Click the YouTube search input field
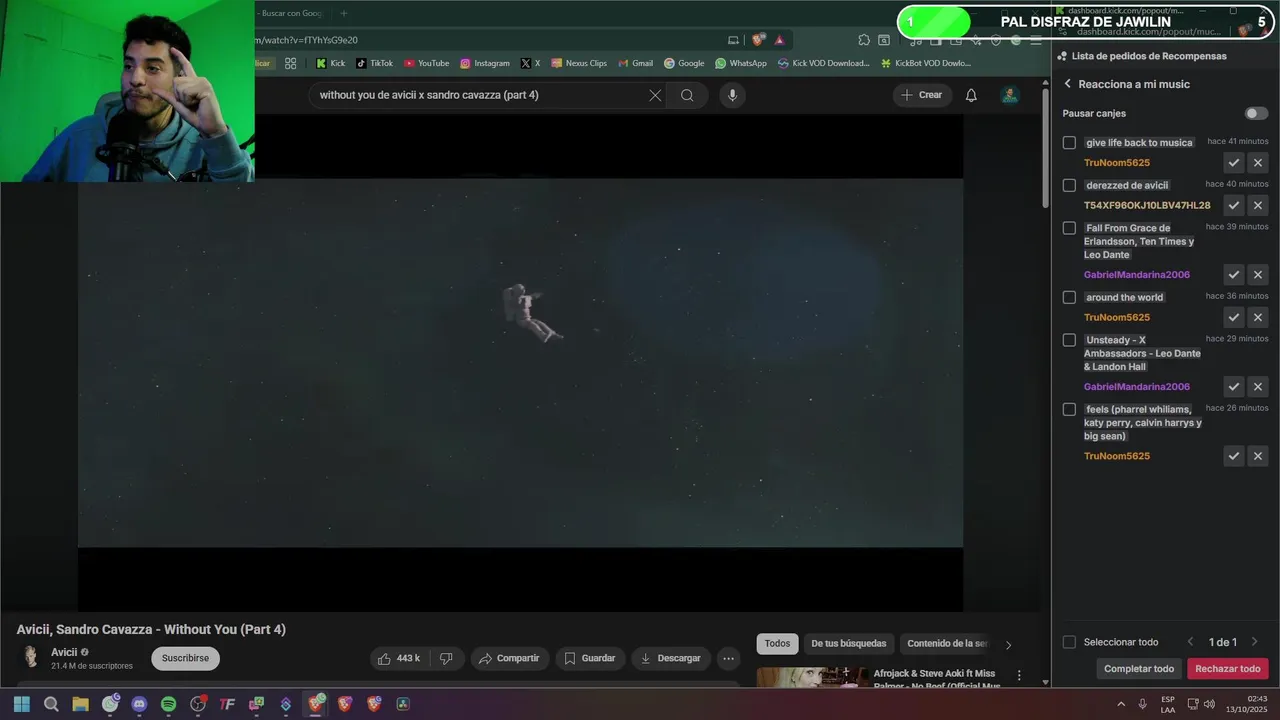 pos(478,95)
